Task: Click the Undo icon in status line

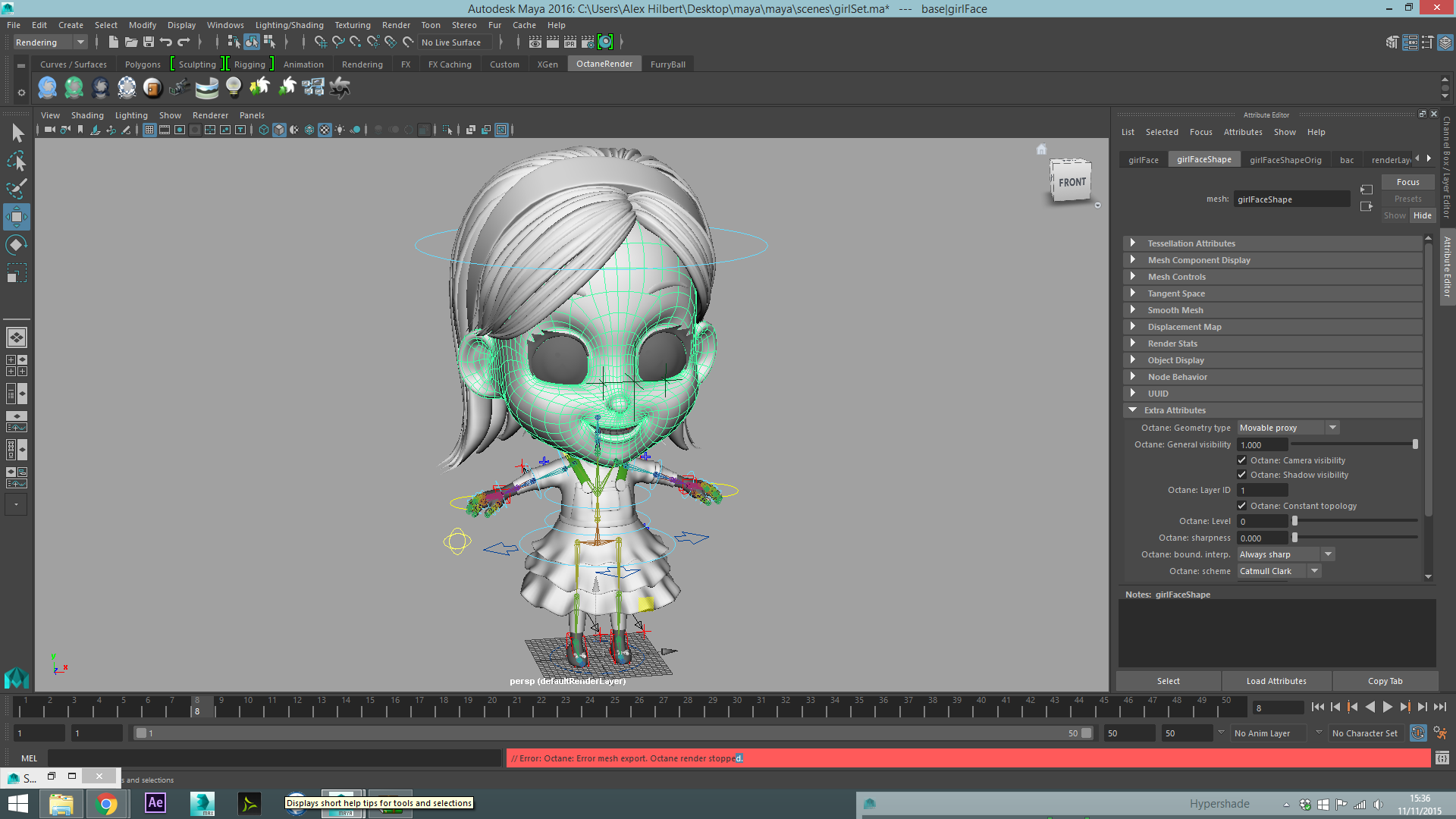Action: (x=166, y=42)
